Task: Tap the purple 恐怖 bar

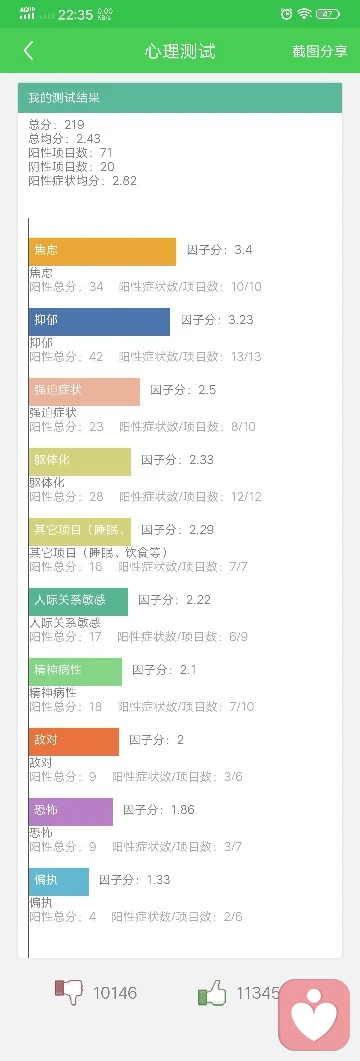Action: point(71,811)
